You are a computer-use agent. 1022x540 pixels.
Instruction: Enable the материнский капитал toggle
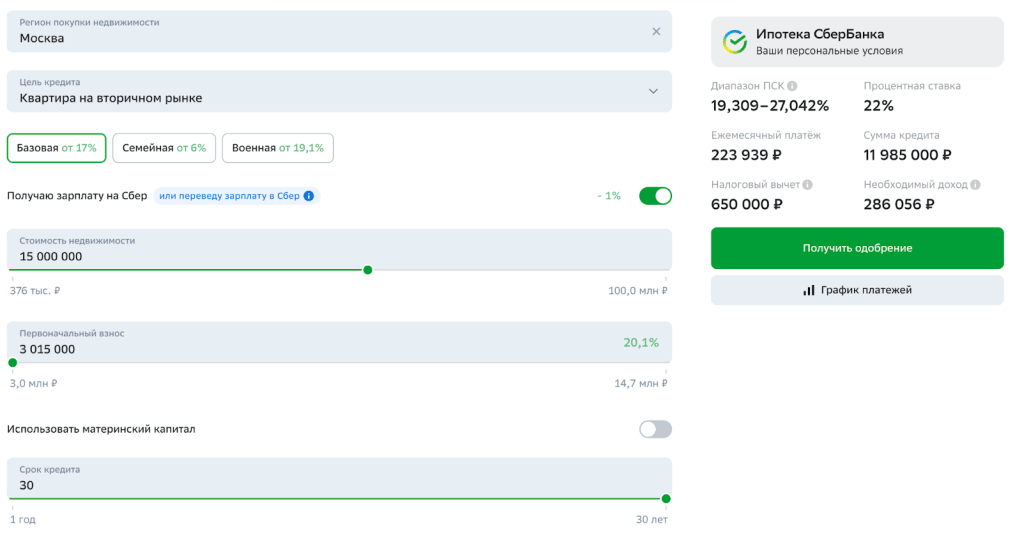pyautogui.click(x=655, y=429)
